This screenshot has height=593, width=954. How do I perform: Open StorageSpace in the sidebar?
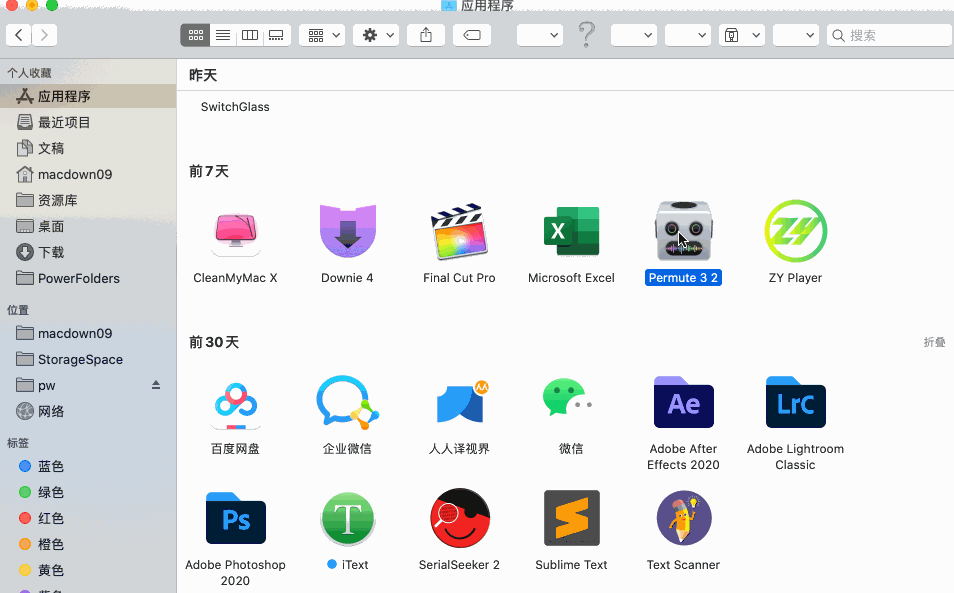[88, 359]
